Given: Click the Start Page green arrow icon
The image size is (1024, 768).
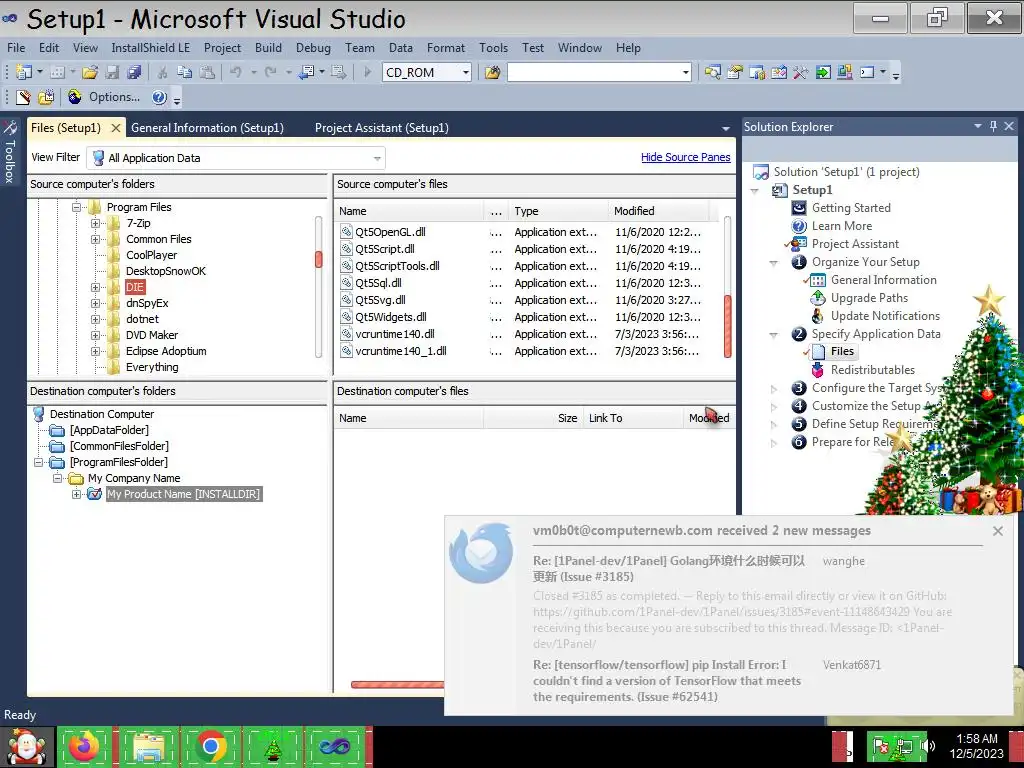Looking at the screenshot, I should pyautogui.click(x=823, y=72).
